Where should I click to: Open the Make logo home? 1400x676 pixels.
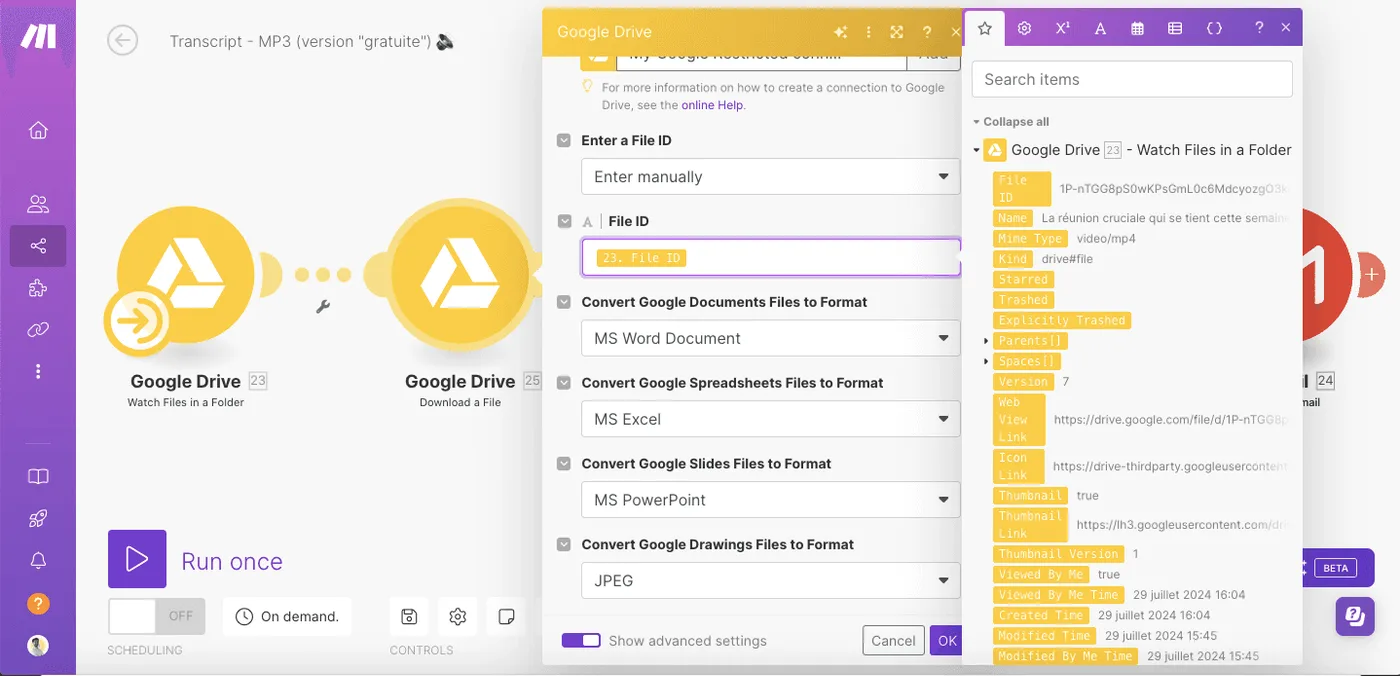pos(39,37)
